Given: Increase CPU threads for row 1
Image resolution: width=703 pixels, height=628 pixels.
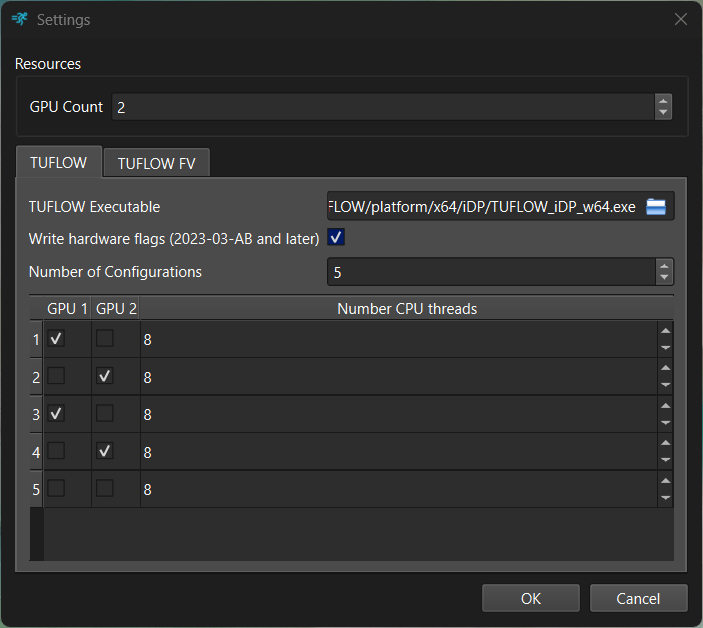Looking at the screenshot, I should (665, 331).
